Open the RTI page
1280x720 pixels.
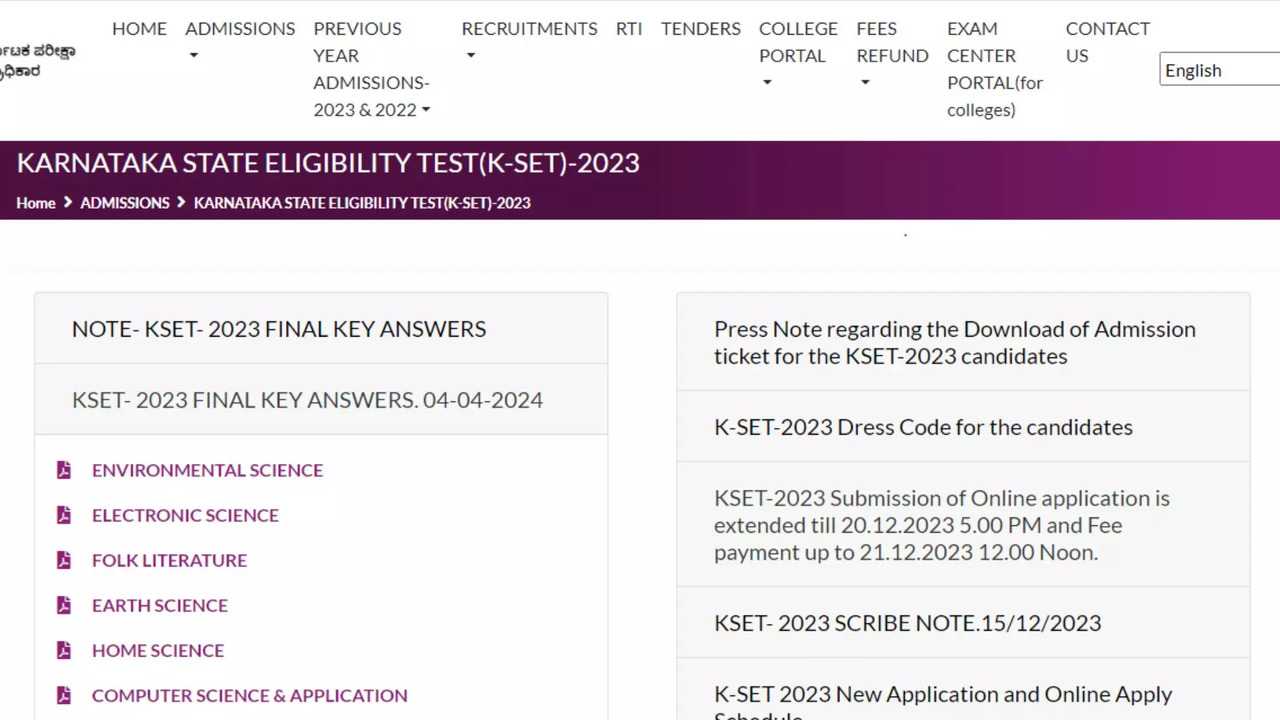[x=629, y=29]
